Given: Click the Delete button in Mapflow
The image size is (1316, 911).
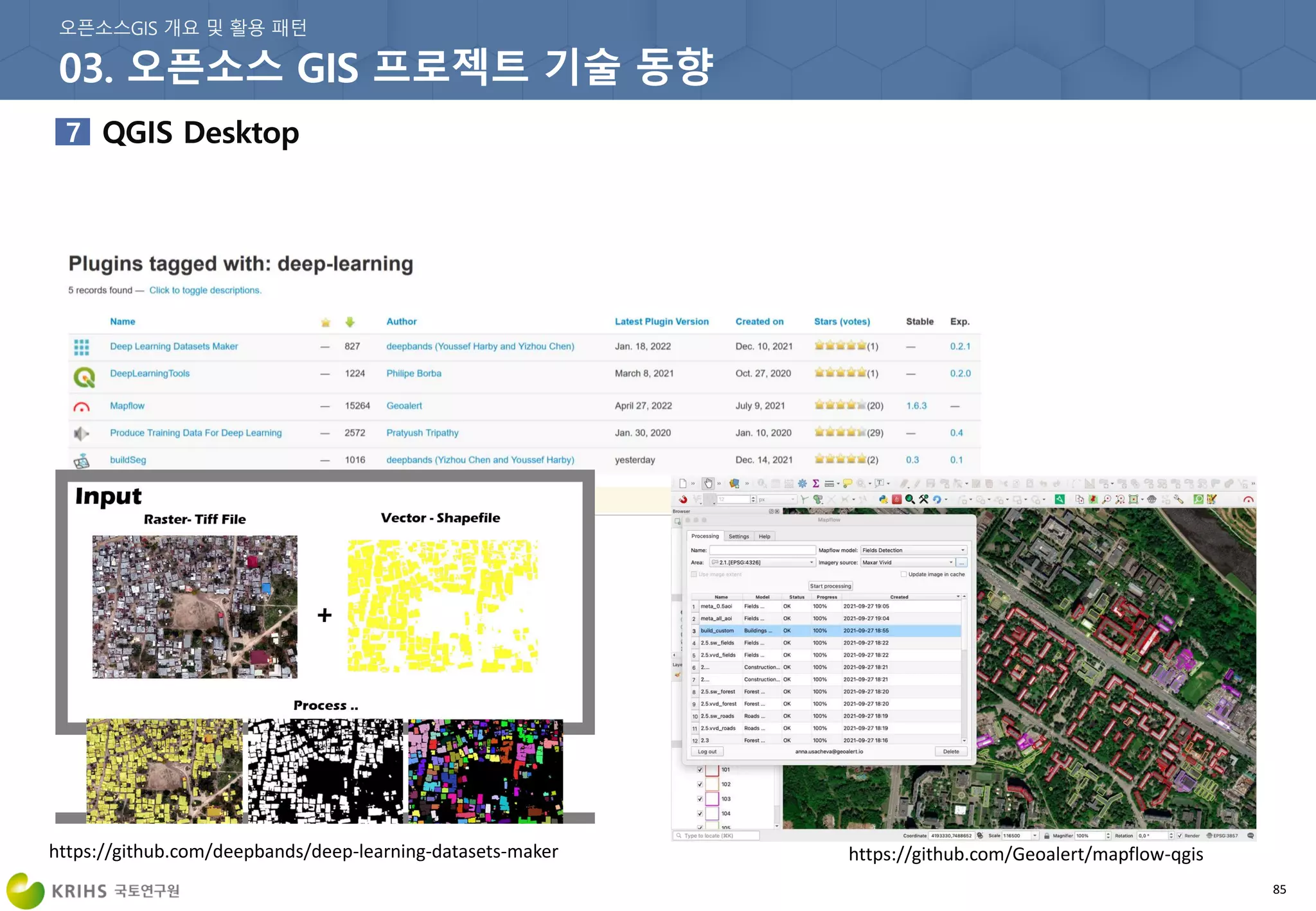Looking at the screenshot, I should pos(951,752).
